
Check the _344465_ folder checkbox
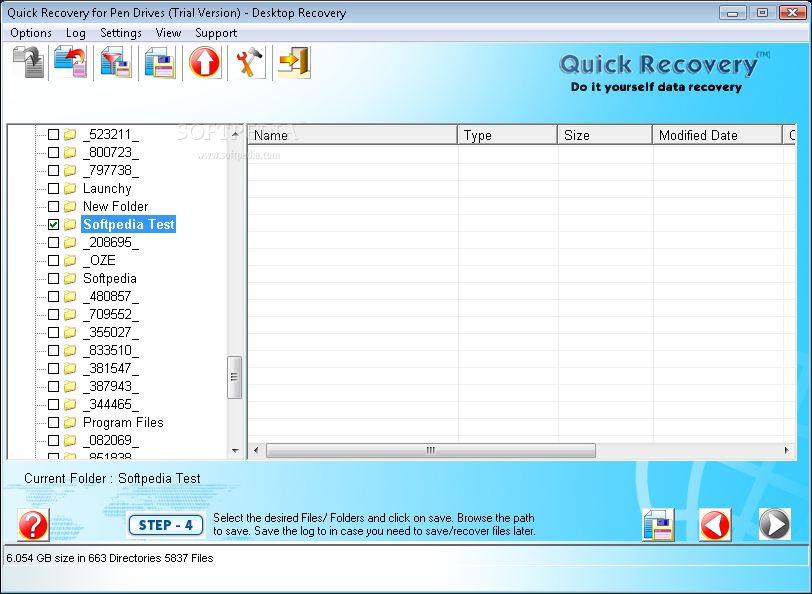pos(53,404)
